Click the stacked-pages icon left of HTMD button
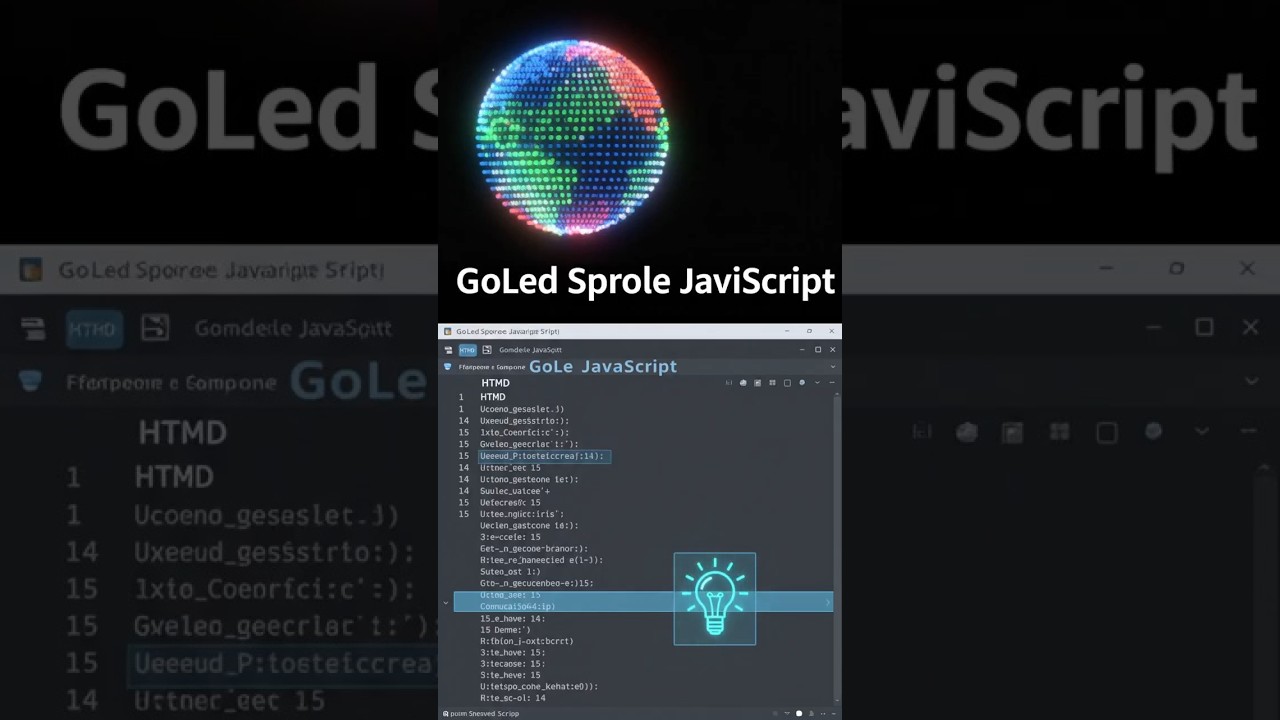 pos(446,350)
